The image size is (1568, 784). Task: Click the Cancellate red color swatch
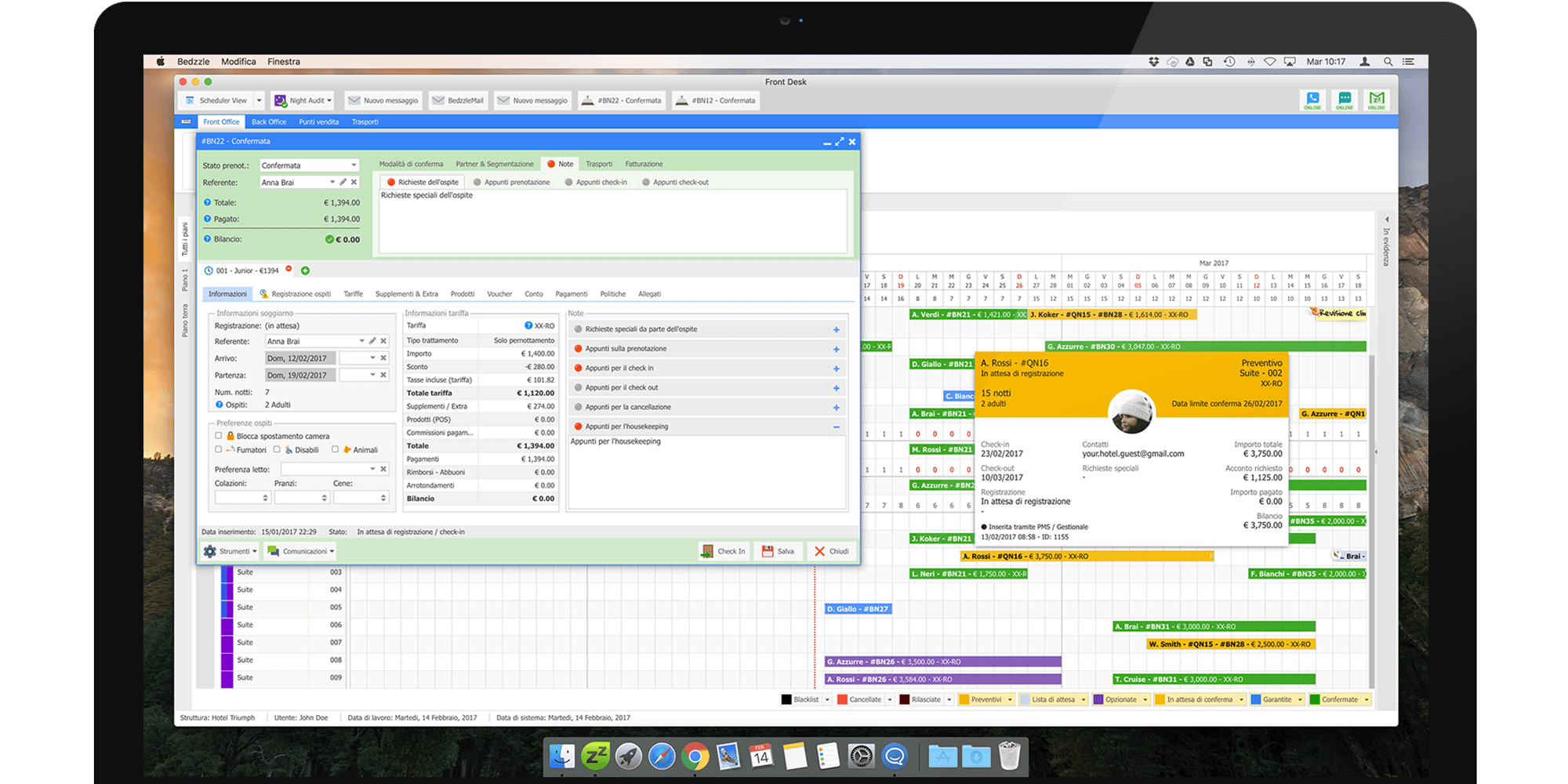coord(842,699)
